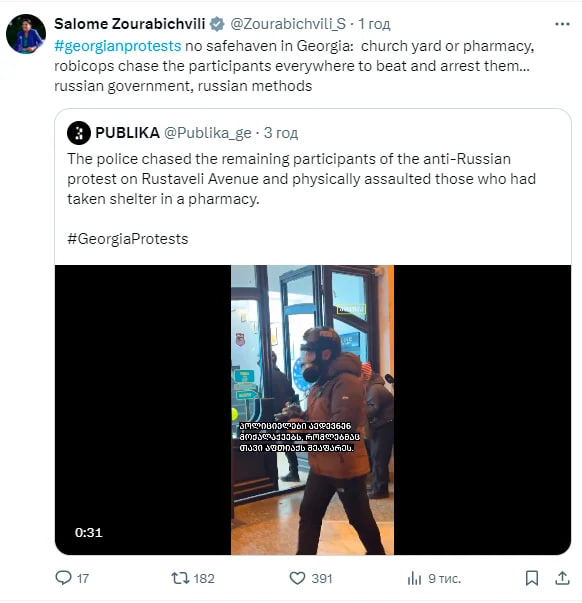Image resolution: width=582 pixels, height=603 pixels.
Task: Click the verified badge next to name
Action: (x=217, y=24)
